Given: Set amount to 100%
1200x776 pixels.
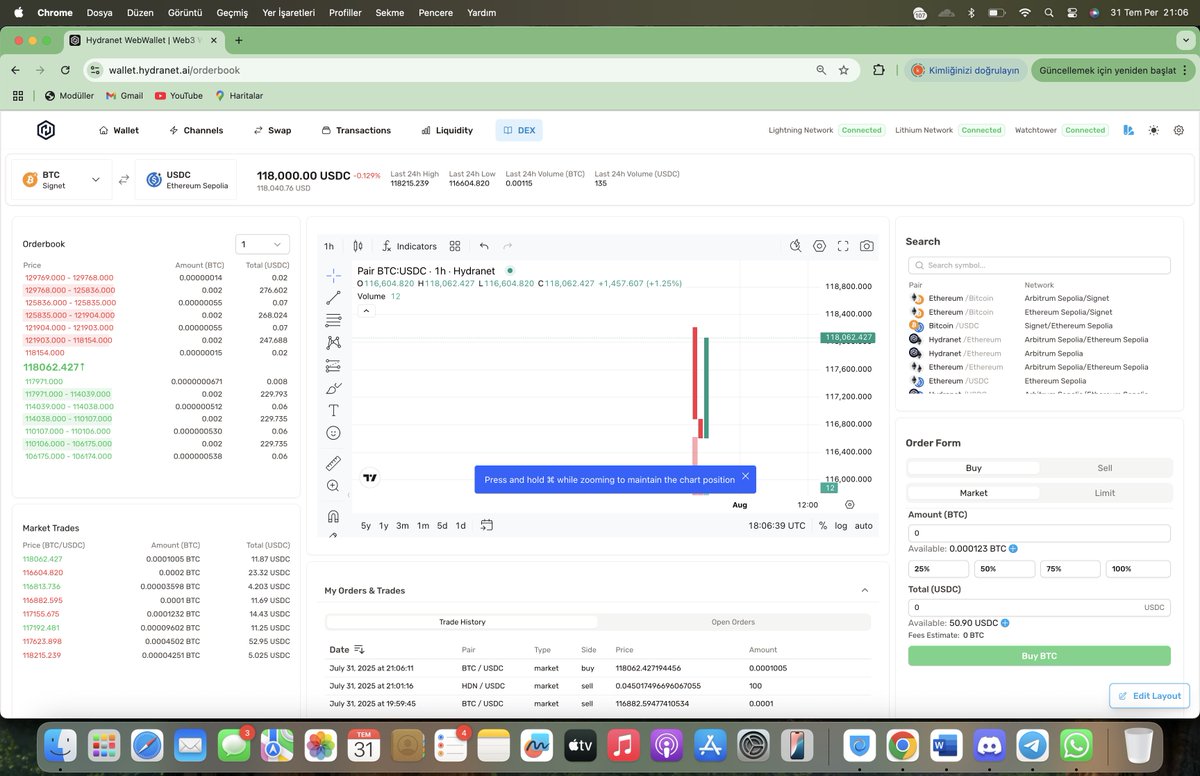Looking at the screenshot, I should [1138, 569].
